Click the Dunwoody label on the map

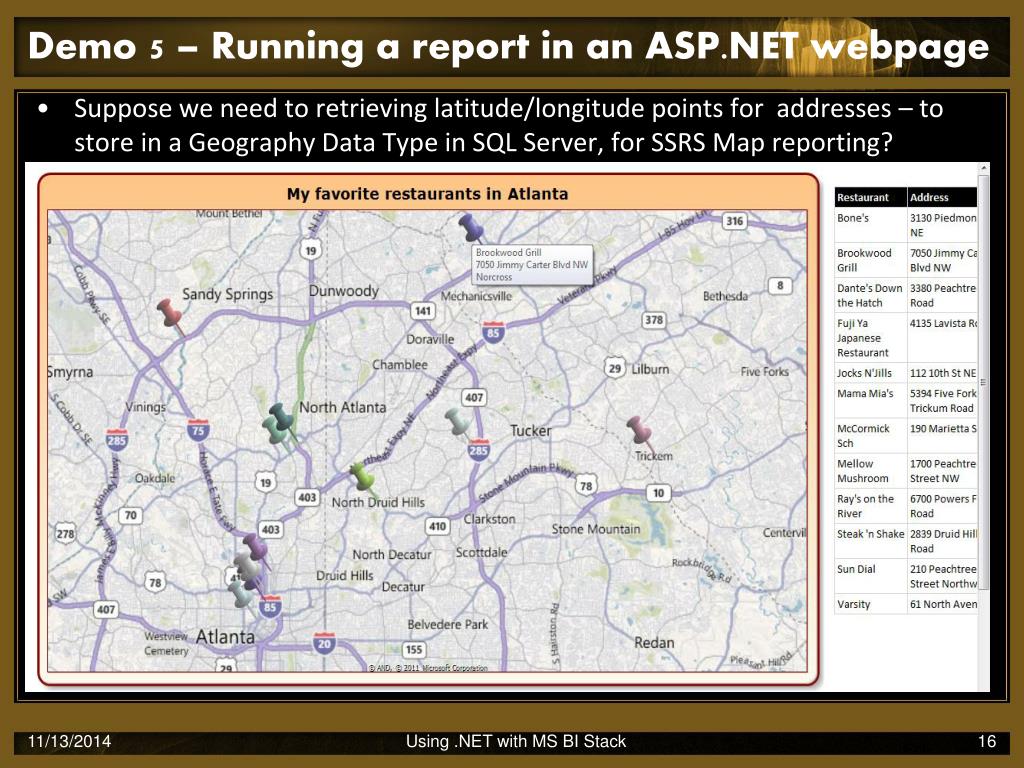tap(344, 291)
